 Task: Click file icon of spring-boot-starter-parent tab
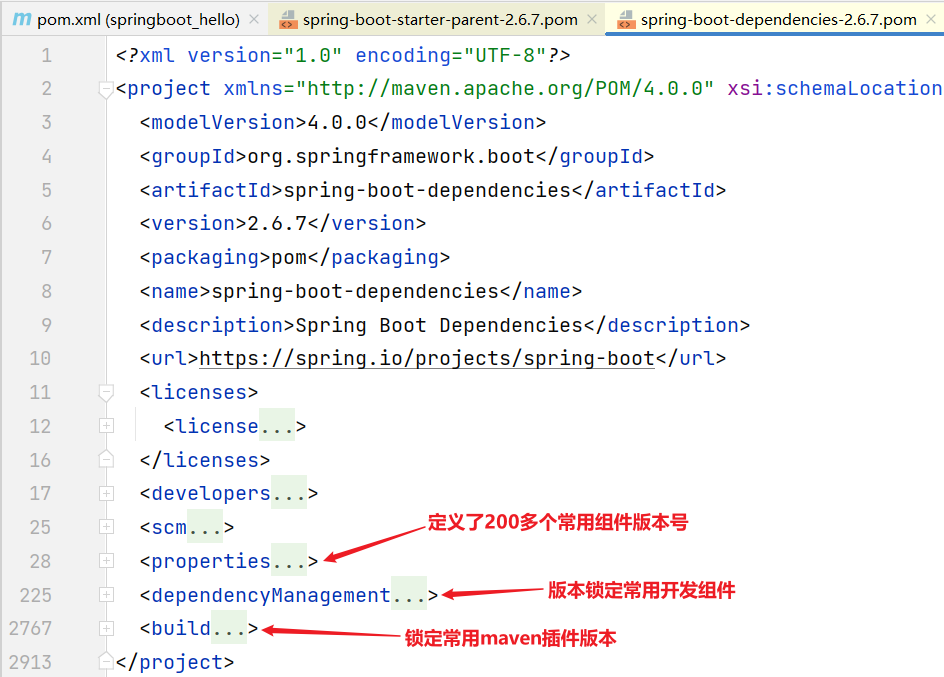(288, 20)
